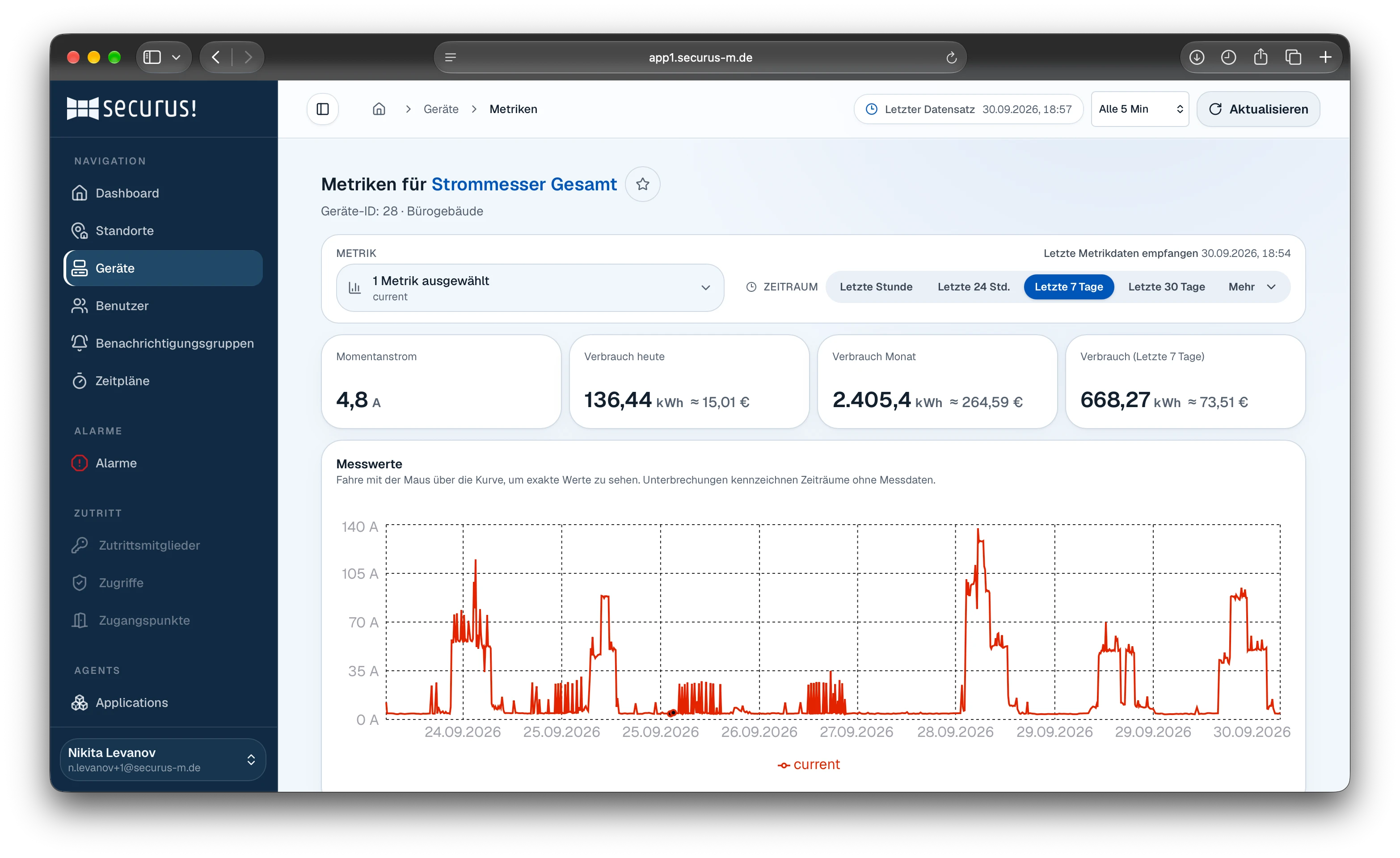Open Safari tab overview
The width and height of the screenshot is (1400, 858).
[x=1293, y=57]
